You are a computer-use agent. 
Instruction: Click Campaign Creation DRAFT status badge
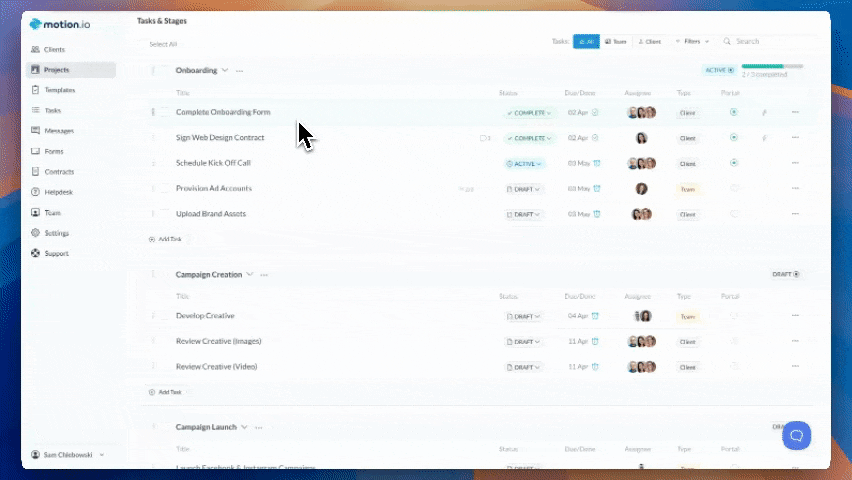click(786, 275)
